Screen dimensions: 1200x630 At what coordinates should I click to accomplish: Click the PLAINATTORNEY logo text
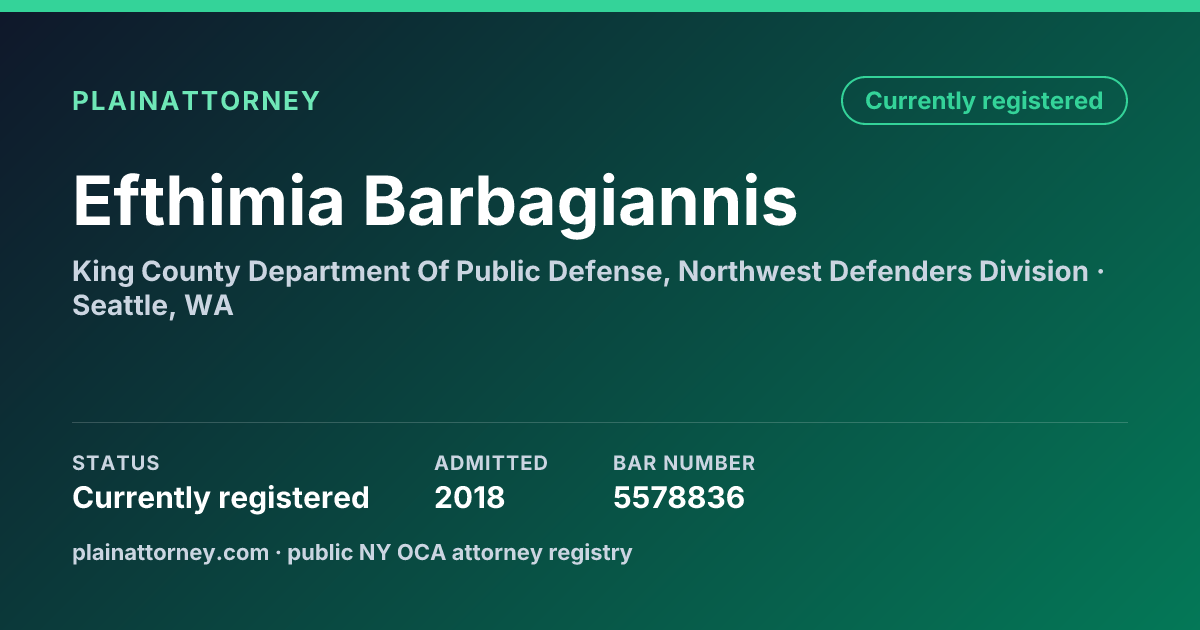(x=196, y=101)
